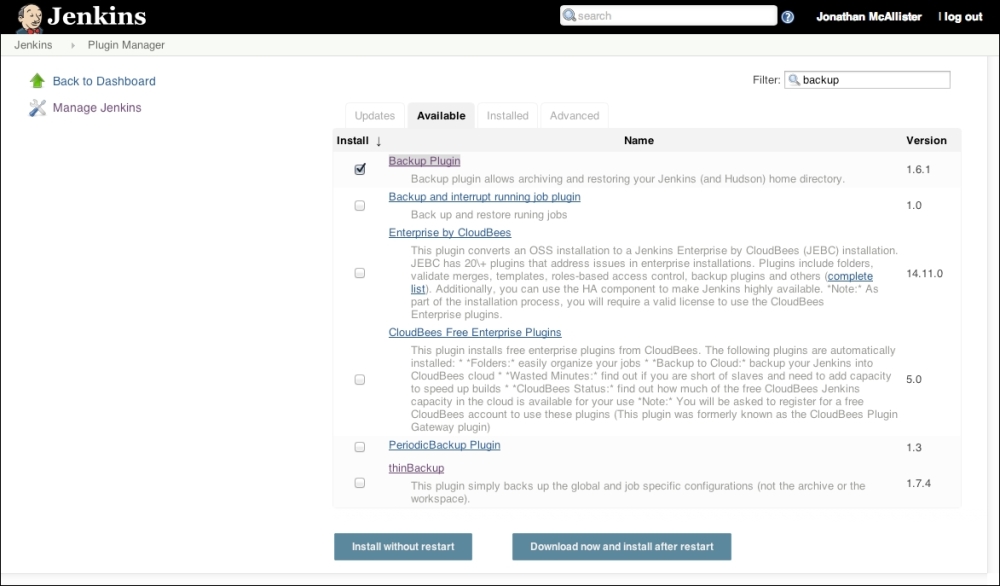Click version 1.0 of Backup and interrupt plugin

[914, 205]
